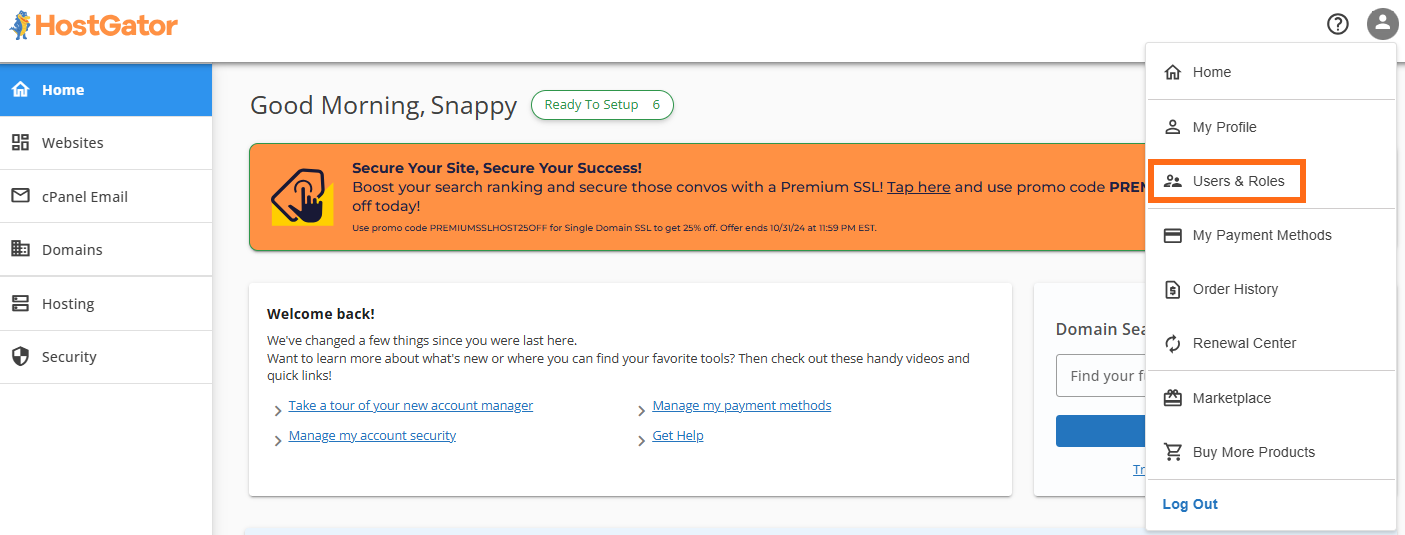Open the Ready To Setup badge
This screenshot has height=535, width=1405.
pyautogui.click(x=602, y=105)
